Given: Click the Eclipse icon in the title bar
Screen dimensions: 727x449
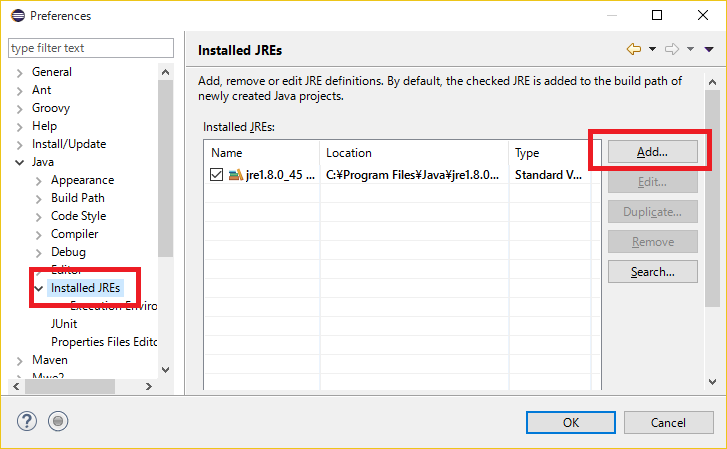Looking at the screenshot, I should (x=18, y=15).
